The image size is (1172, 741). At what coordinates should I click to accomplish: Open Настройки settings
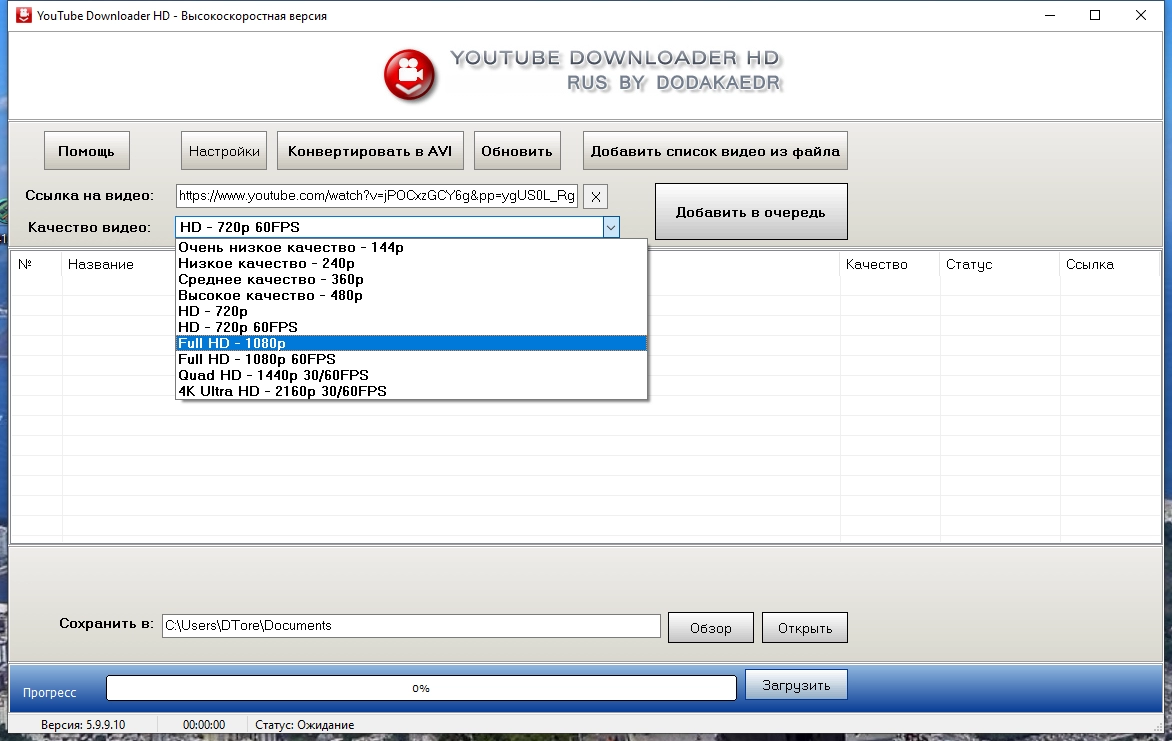point(224,151)
